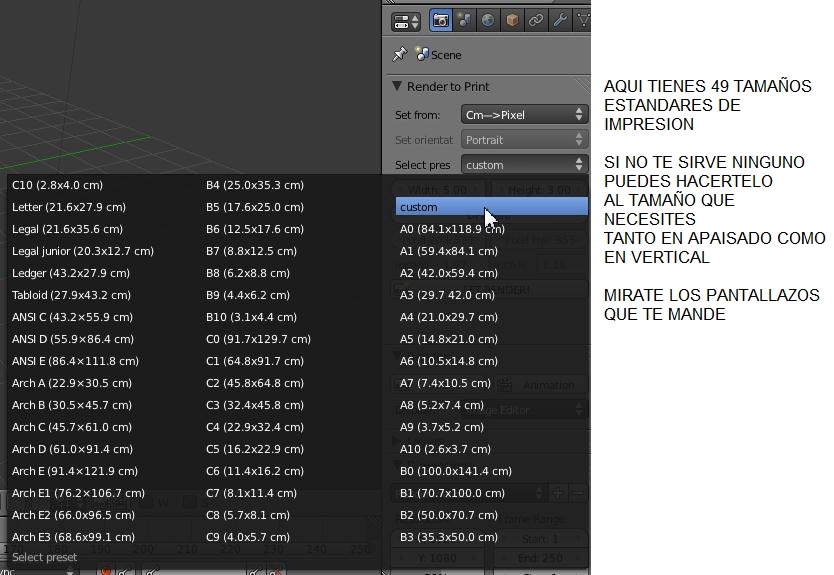Pick C3 (32.4x45.8 cm) from list
Image resolution: width=834 pixels, height=575 pixels.
255,405
